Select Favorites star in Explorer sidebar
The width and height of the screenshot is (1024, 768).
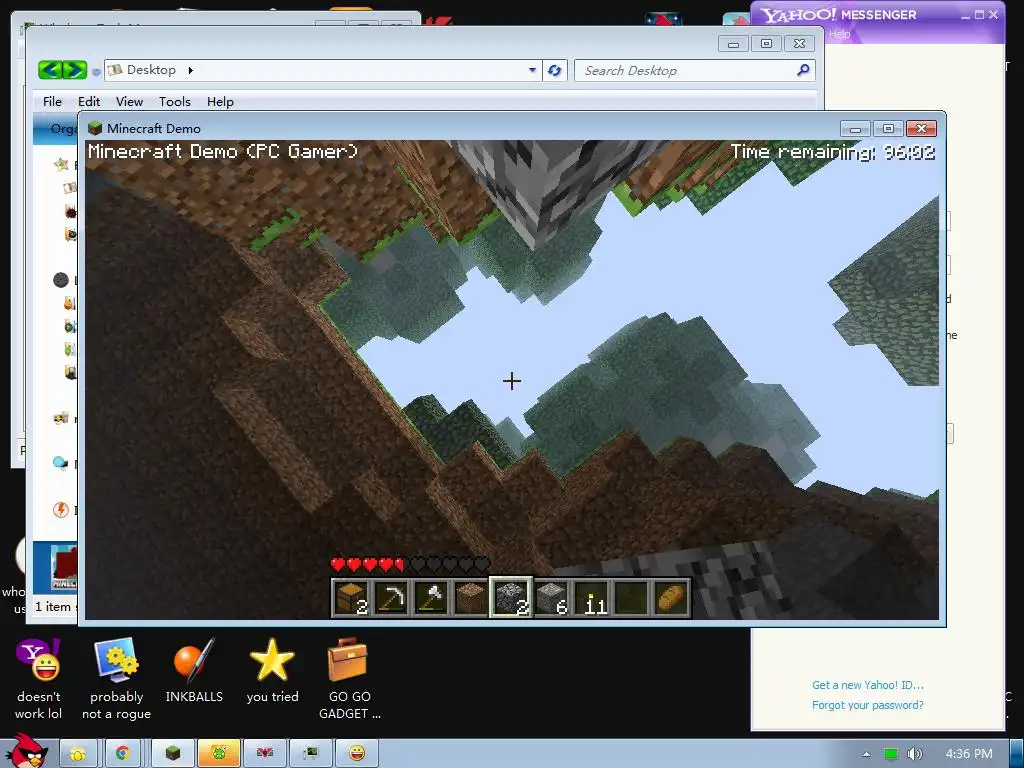point(61,164)
